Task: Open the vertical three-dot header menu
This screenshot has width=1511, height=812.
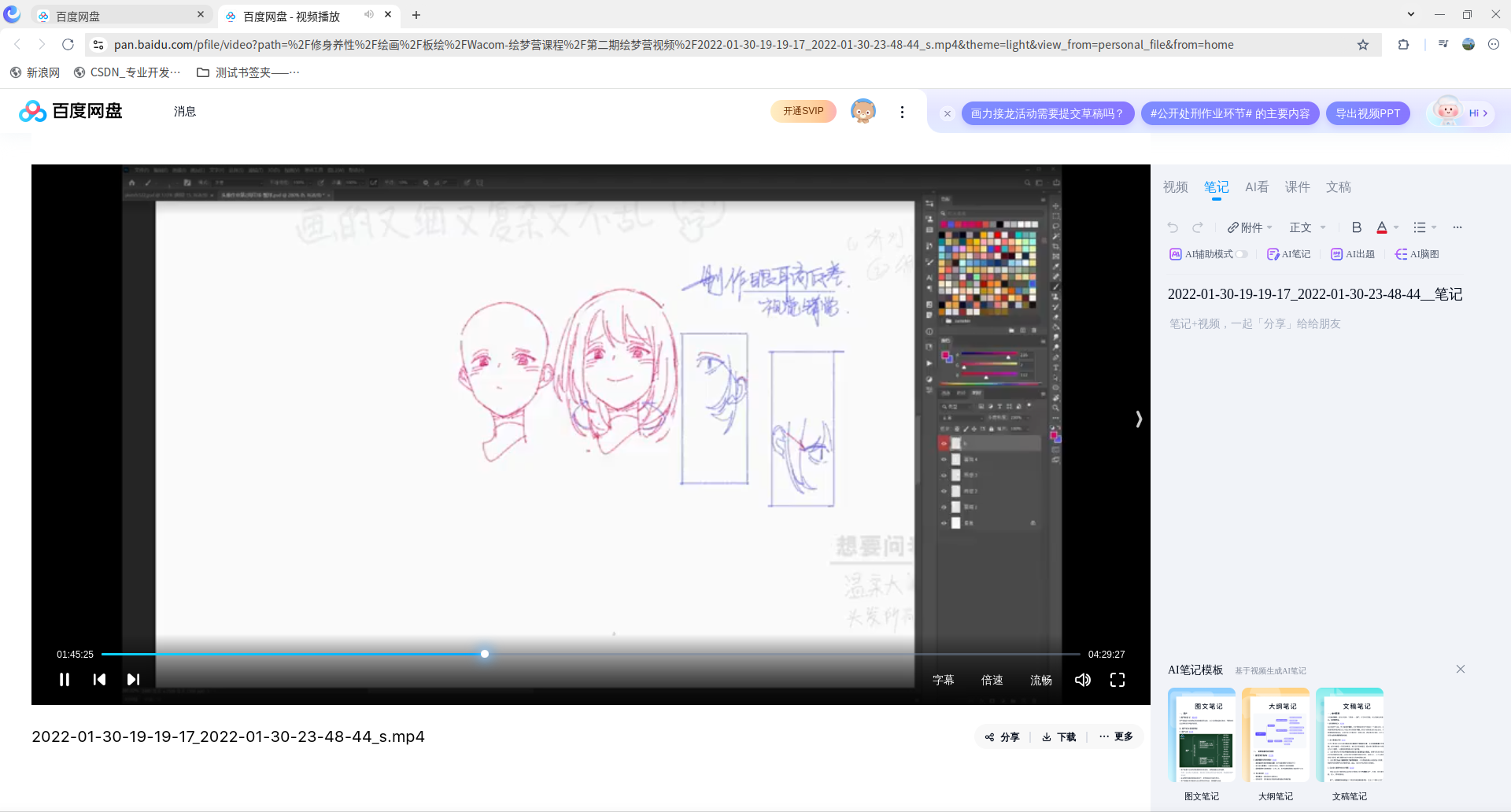Action: [x=902, y=112]
